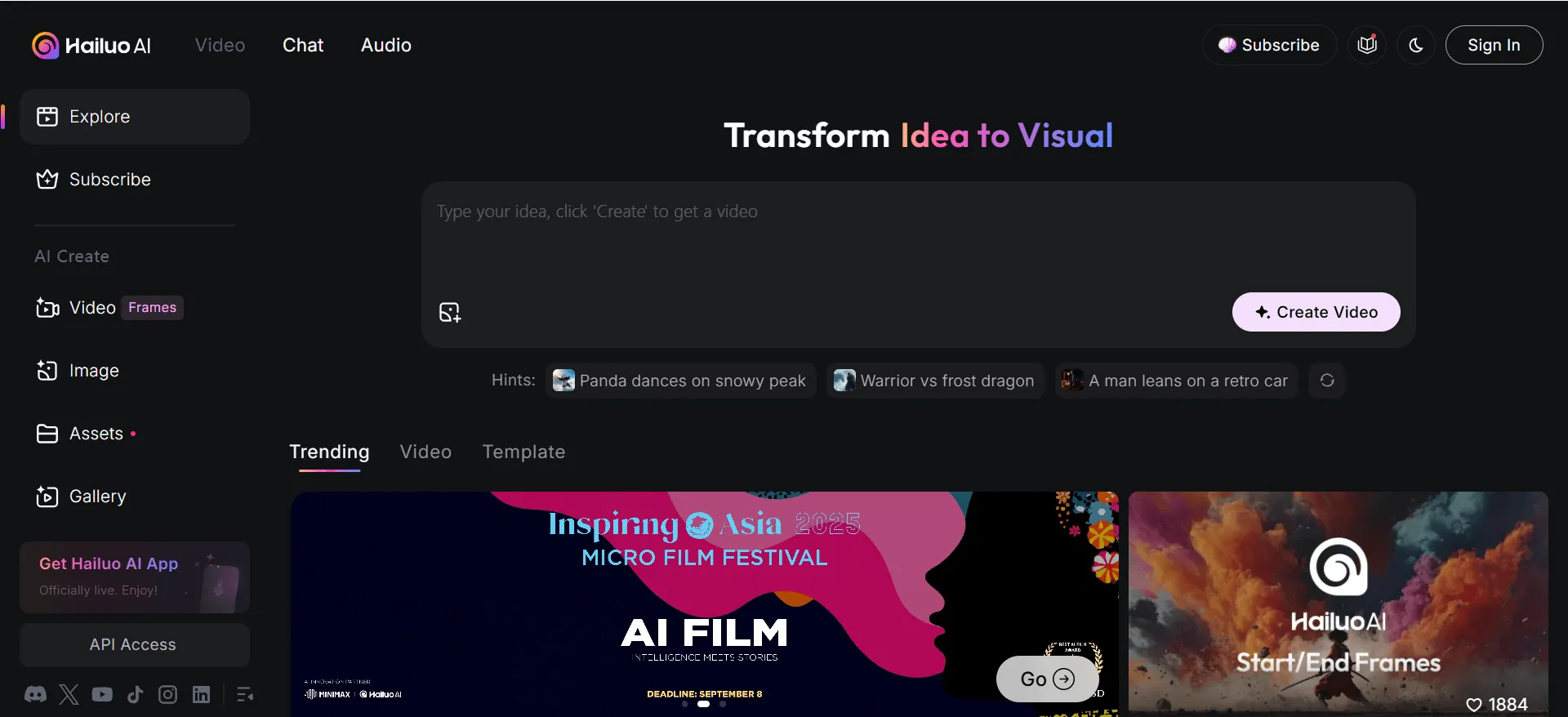Select Subscribe crown item in sidebar
Screen dimensions: 1568x717
135,180
